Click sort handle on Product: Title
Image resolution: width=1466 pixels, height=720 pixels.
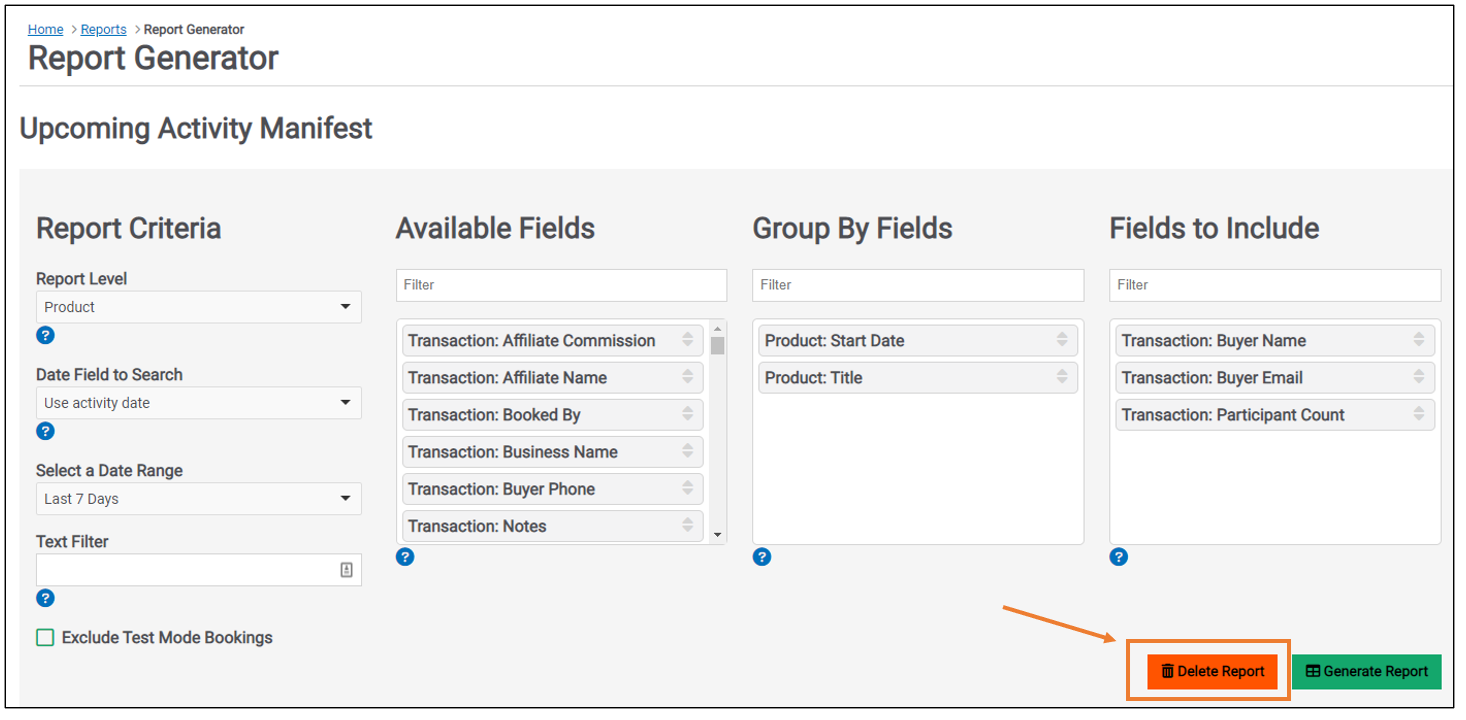click(1062, 377)
